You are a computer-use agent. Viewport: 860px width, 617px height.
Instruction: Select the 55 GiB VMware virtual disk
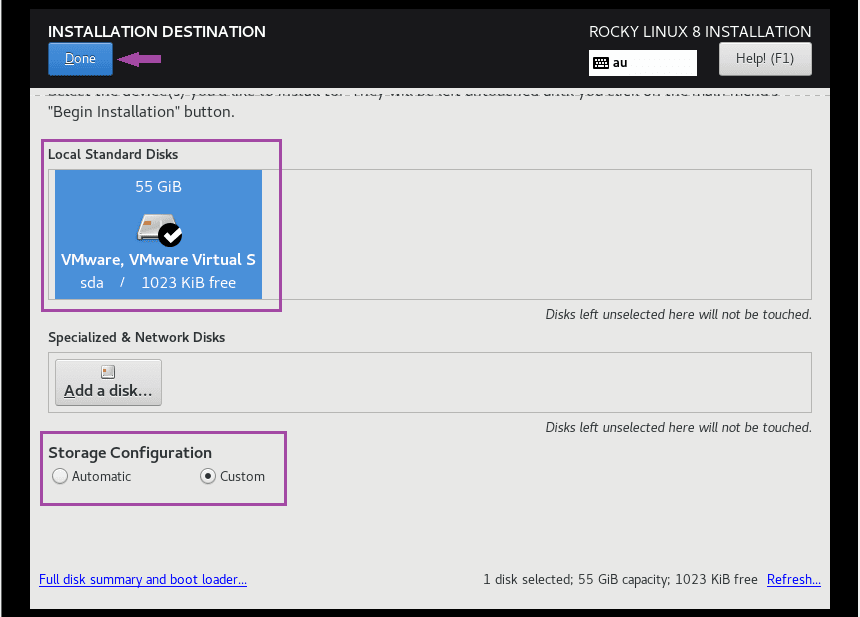(159, 234)
